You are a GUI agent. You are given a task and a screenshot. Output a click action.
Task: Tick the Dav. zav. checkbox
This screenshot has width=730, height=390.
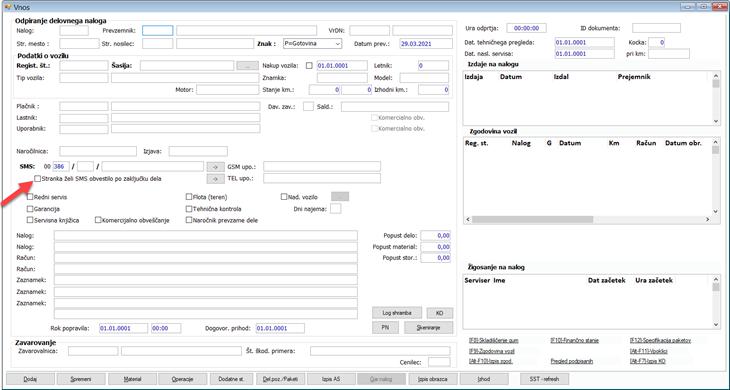pos(308,107)
